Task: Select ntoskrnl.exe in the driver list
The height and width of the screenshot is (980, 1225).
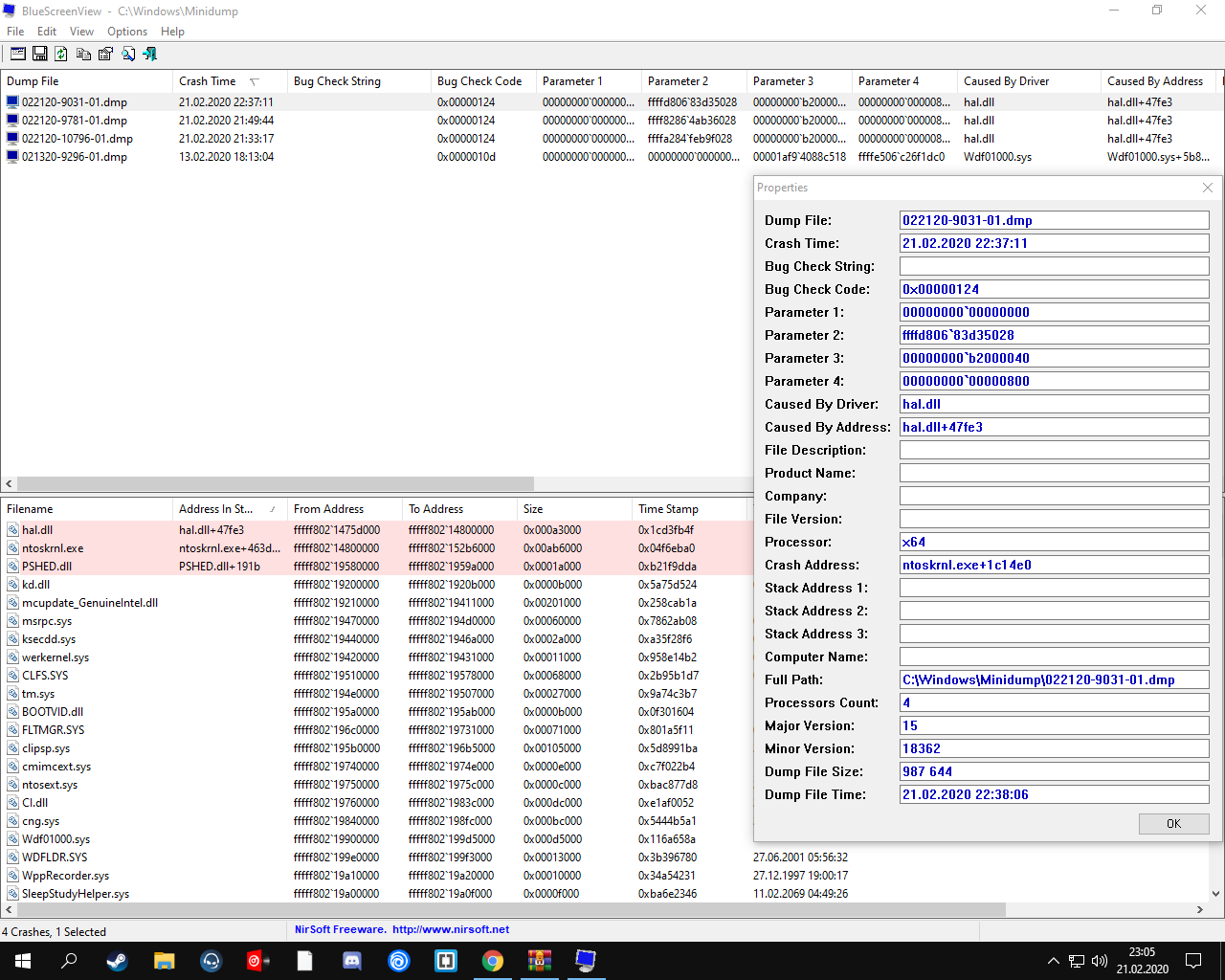Action: pyautogui.click(x=53, y=548)
